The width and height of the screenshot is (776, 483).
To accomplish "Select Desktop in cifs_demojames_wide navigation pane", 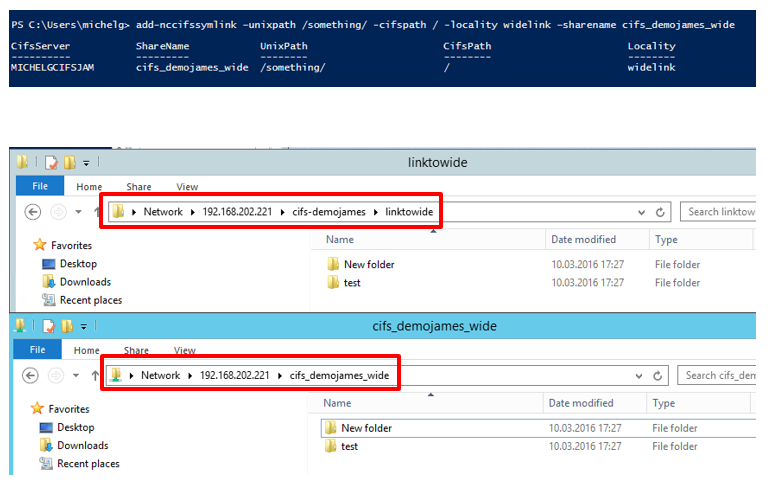I will coord(75,428).
